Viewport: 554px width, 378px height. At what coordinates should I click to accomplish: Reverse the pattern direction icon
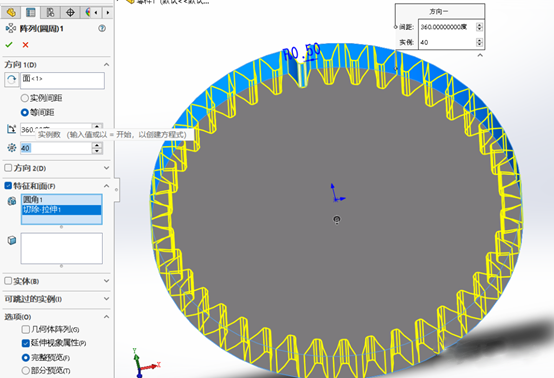click(11, 79)
